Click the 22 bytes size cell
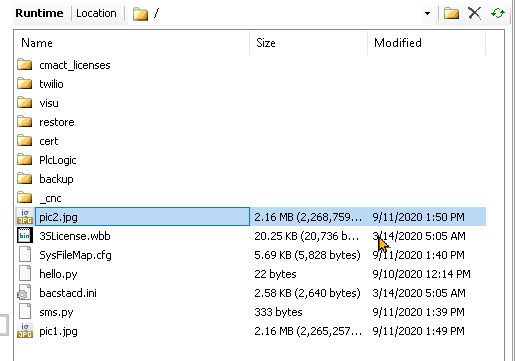The height and width of the screenshot is (361, 517). click(x=275, y=274)
